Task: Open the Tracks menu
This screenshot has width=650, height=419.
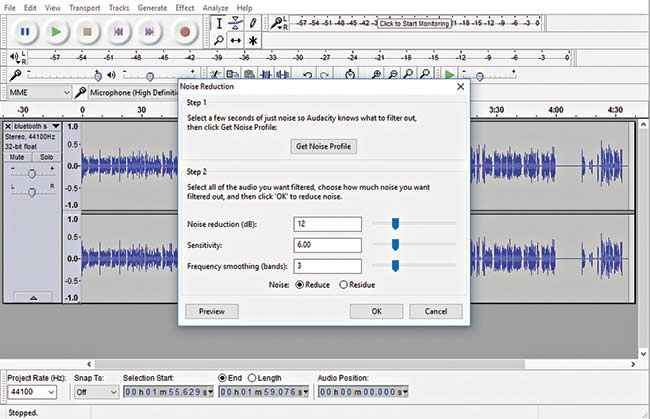Action: tap(119, 8)
